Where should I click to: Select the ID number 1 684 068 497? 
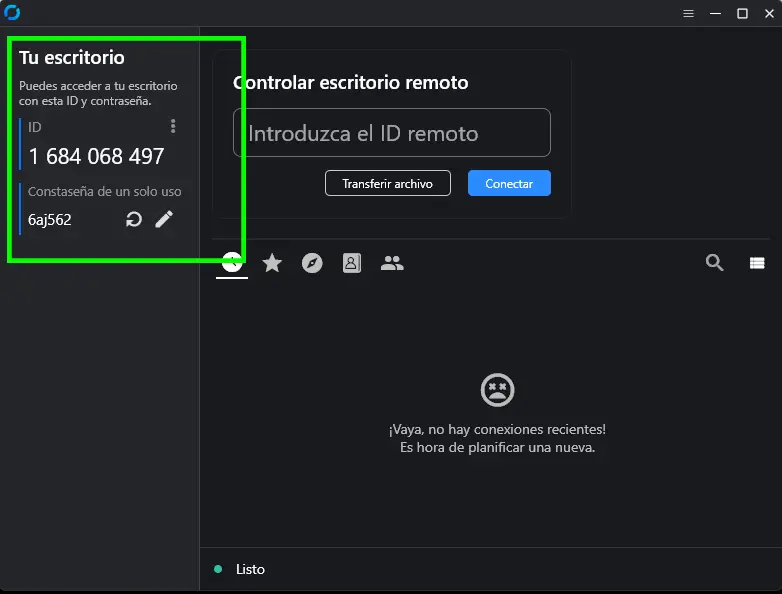pyautogui.click(x=96, y=156)
